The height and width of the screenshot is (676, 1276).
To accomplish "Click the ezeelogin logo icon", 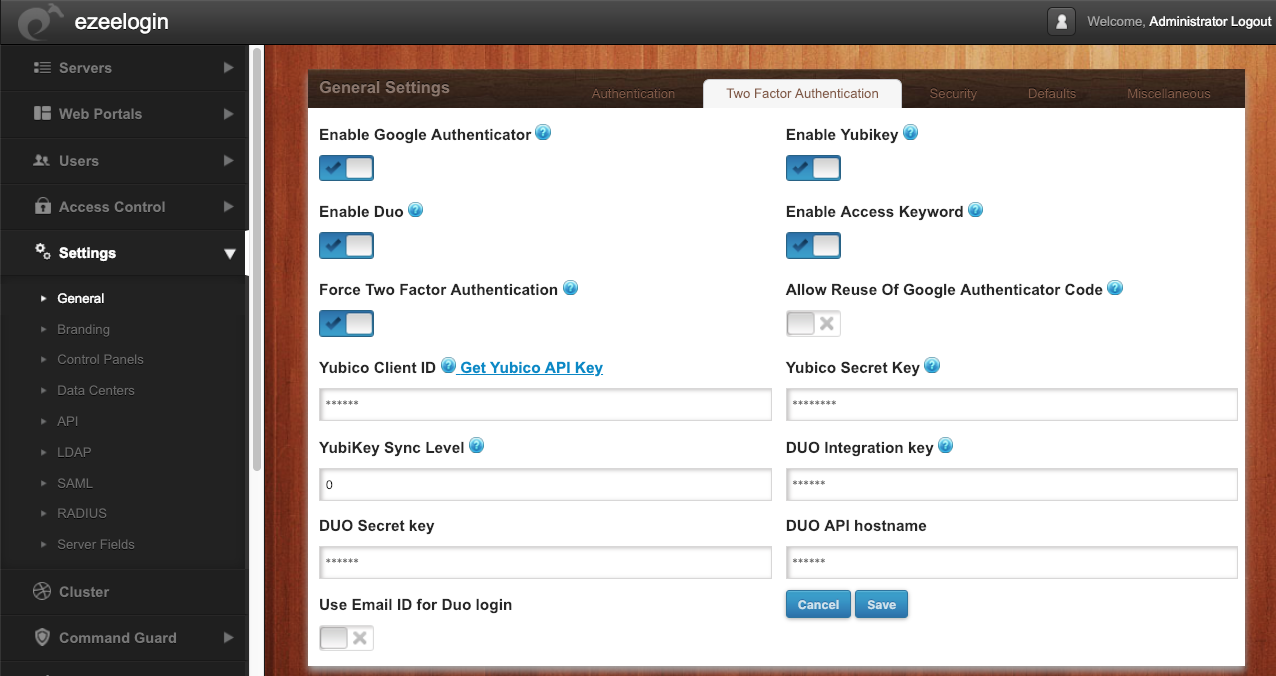I will click(x=39, y=21).
